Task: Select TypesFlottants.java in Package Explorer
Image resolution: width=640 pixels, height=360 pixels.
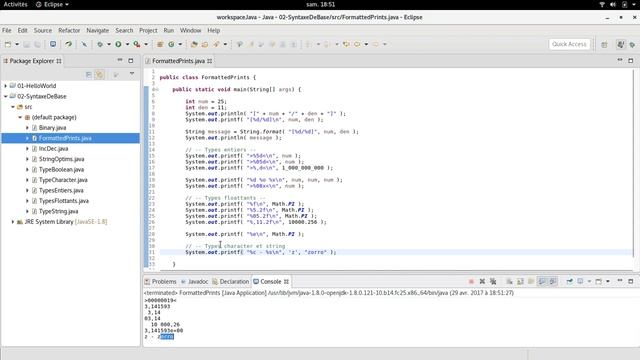Action: coord(64,201)
